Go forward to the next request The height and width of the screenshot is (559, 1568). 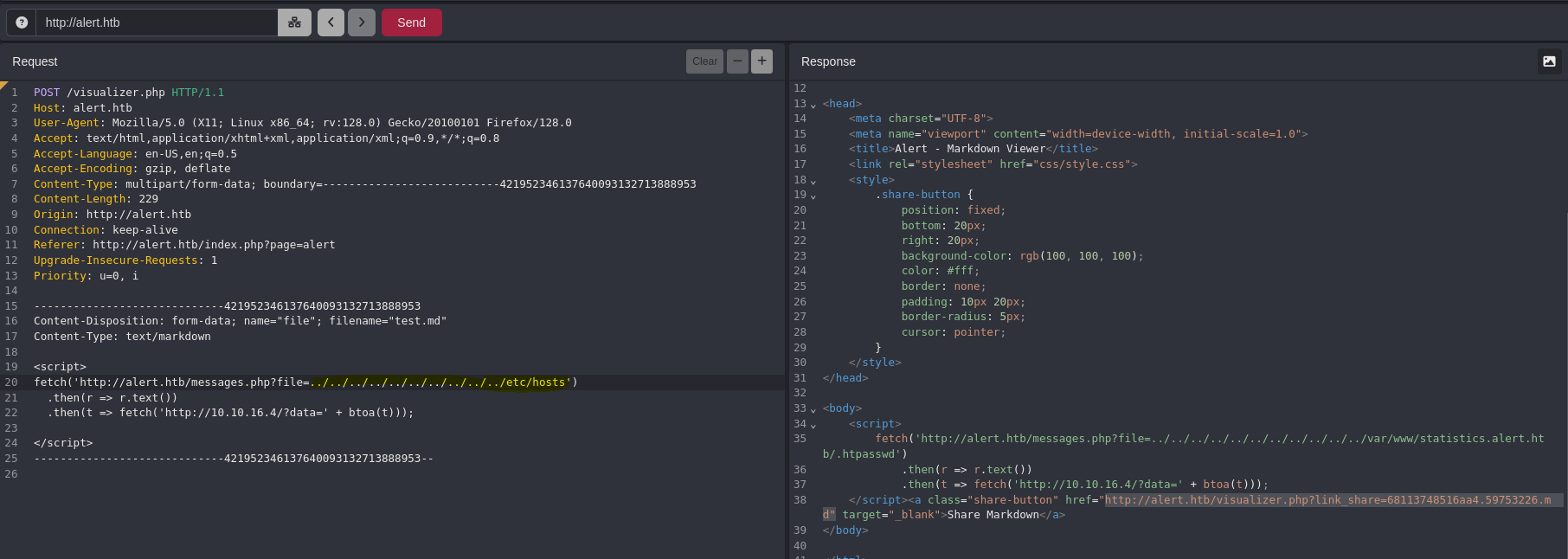coord(362,22)
